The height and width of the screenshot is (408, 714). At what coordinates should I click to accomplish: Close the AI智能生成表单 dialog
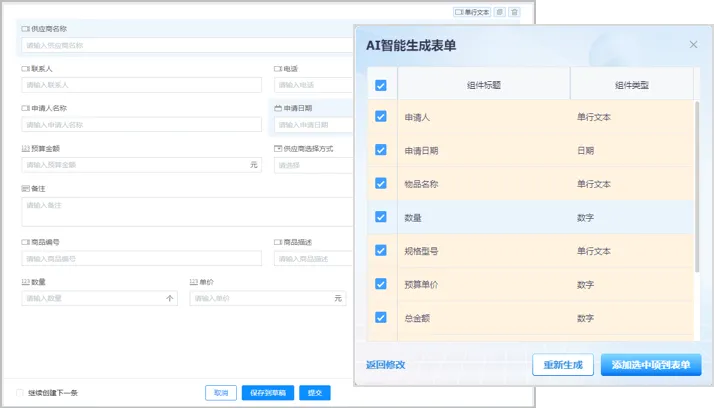[x=693, y=45]
